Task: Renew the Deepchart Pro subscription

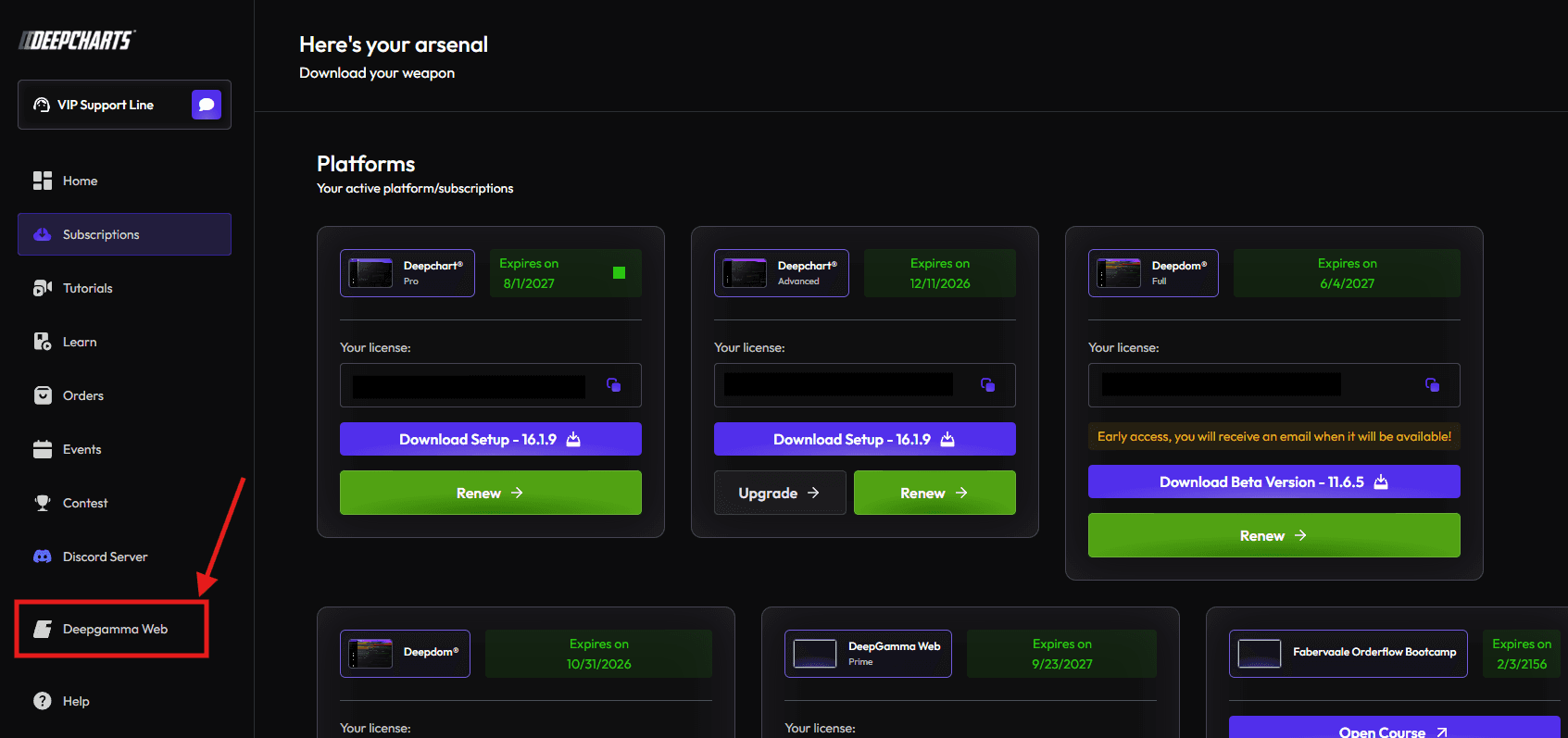Action: click(x=491, y=493)
